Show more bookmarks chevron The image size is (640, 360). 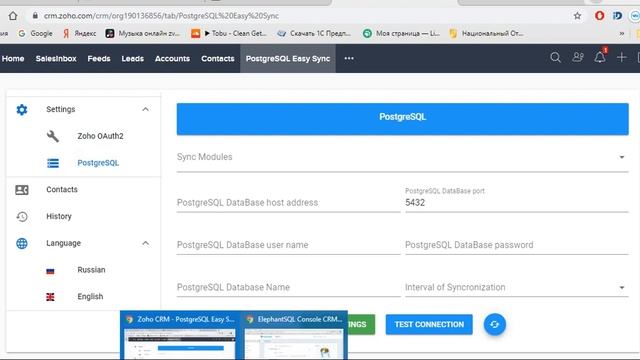[x=621, y=33]
